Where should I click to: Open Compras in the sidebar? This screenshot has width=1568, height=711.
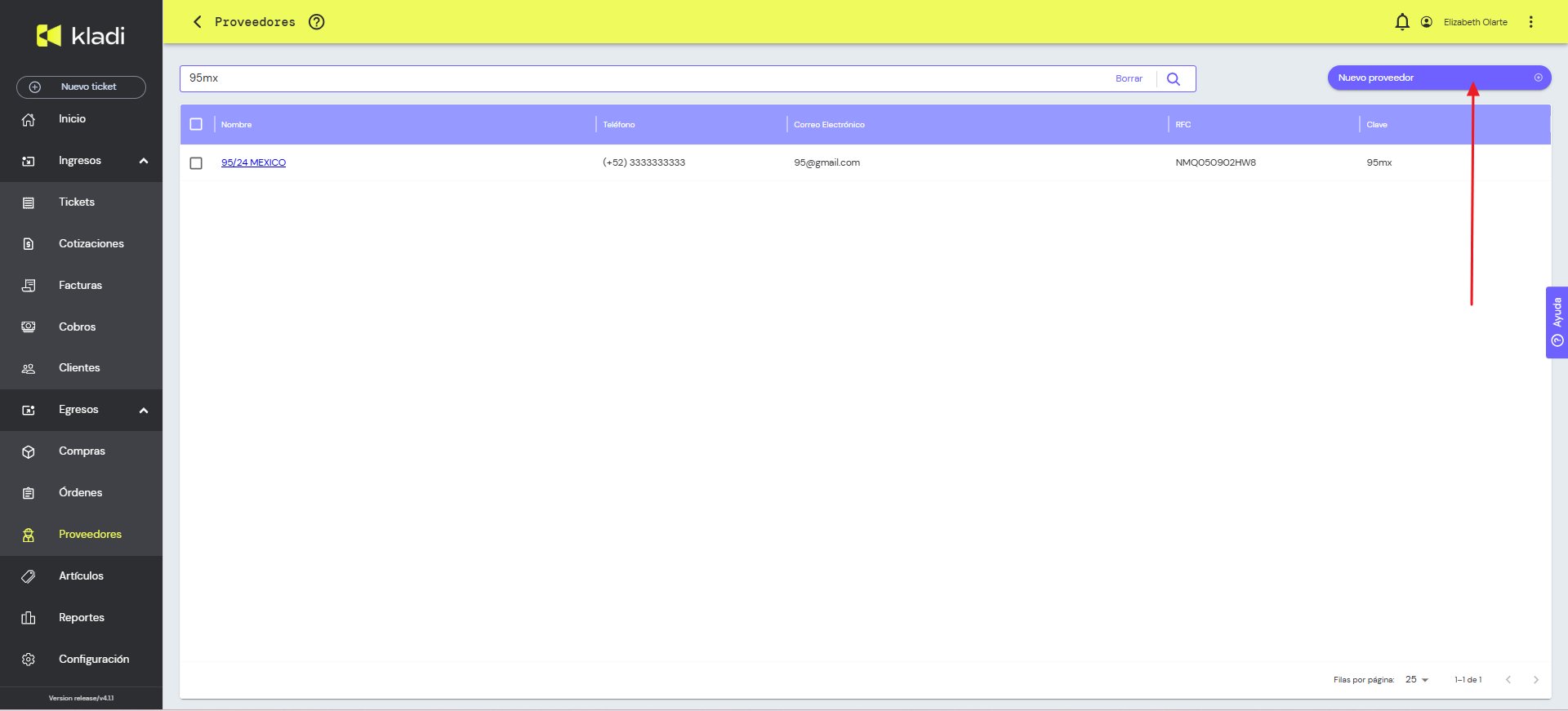(81, 451)
